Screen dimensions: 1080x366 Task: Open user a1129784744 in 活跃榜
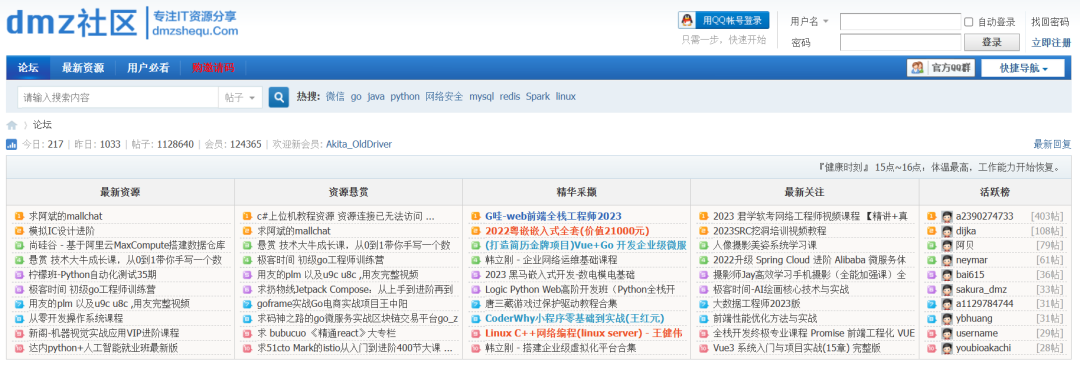(x=985, y=304)
